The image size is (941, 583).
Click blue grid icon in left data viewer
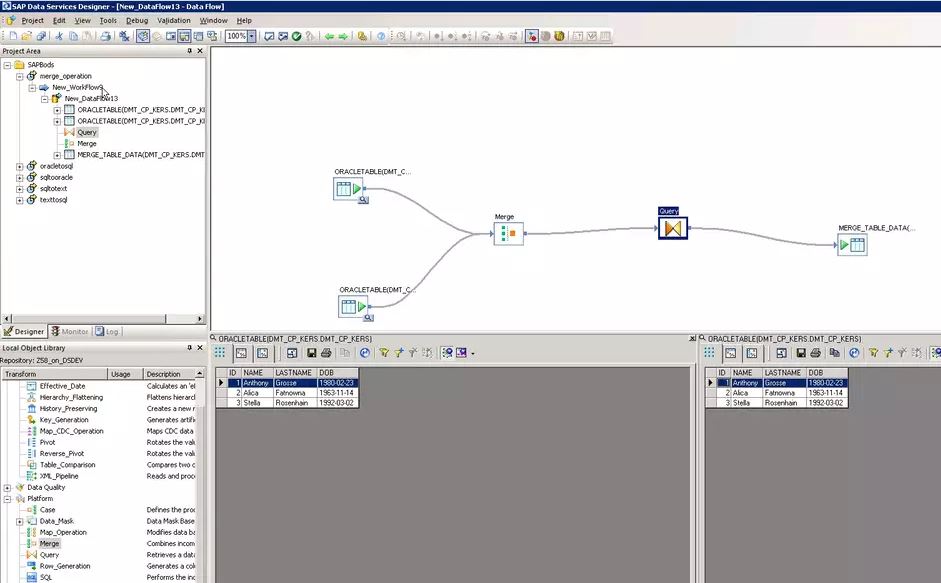tap(220, 352)
